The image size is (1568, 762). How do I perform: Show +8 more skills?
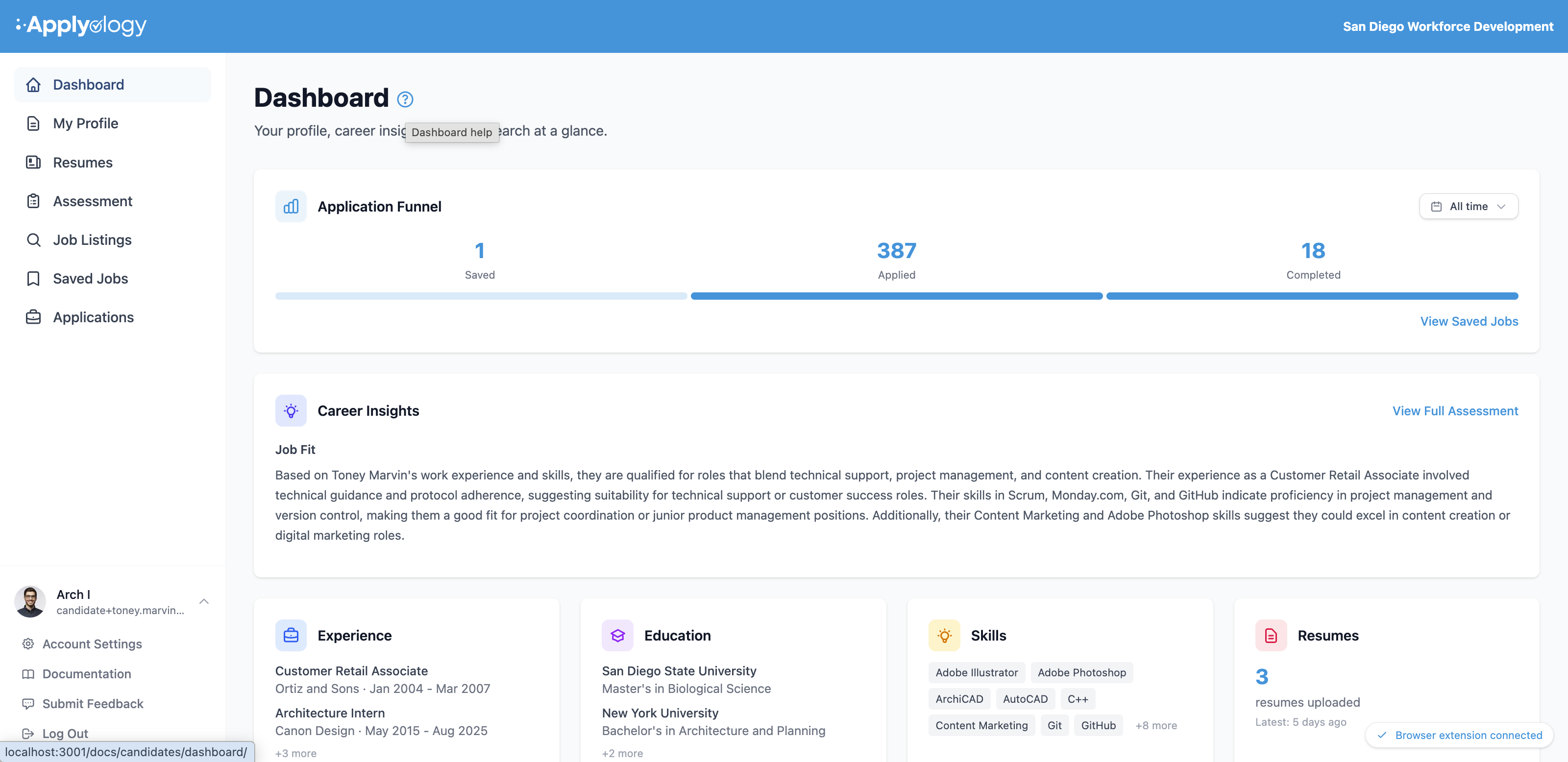1155,725
